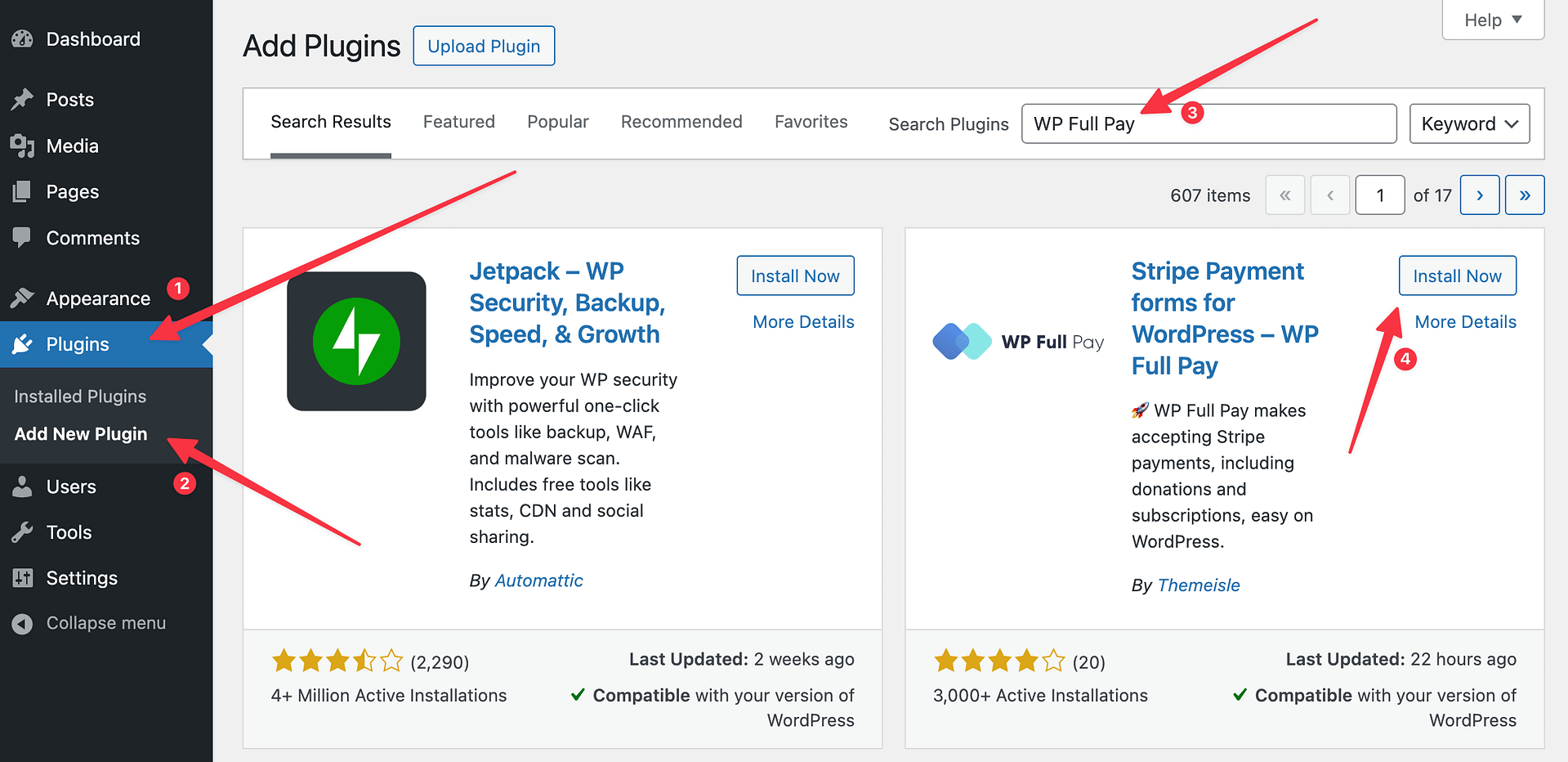Open Comments via the speech bubble icon
The height and width of the screenshot is (762, 1568).
click(x=23, y=237)
